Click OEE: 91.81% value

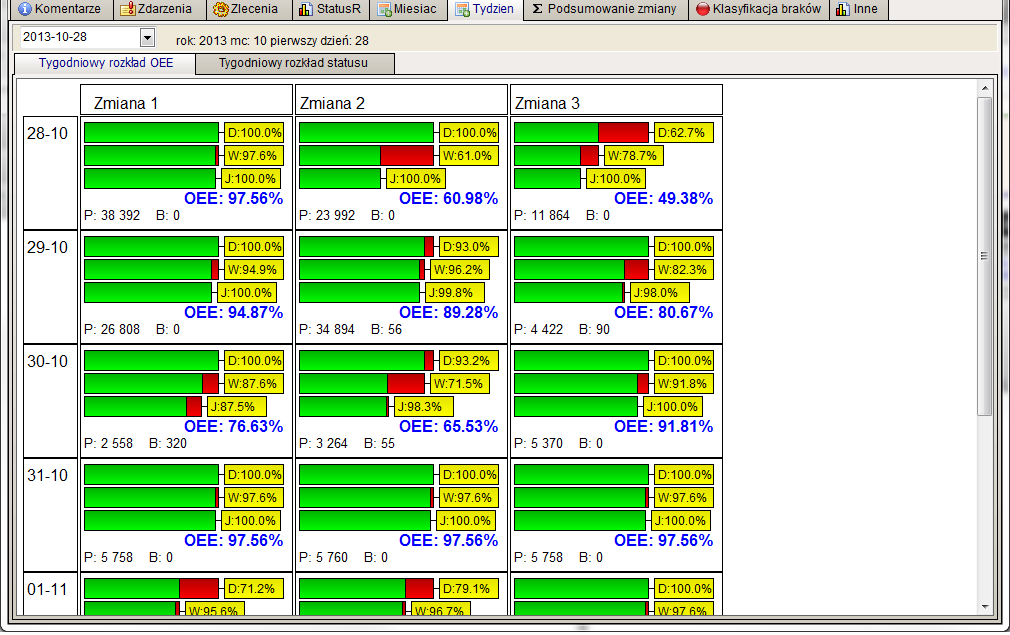pos(663,426)
